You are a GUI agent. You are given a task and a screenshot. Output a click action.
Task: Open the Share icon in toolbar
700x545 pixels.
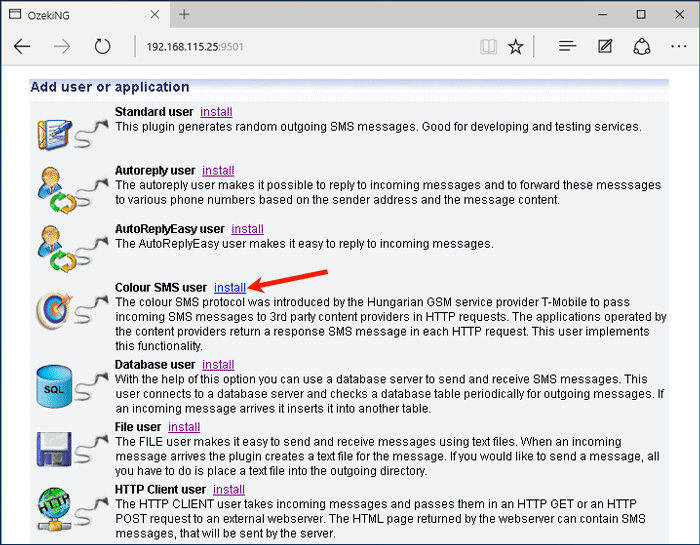pos(642,46)
